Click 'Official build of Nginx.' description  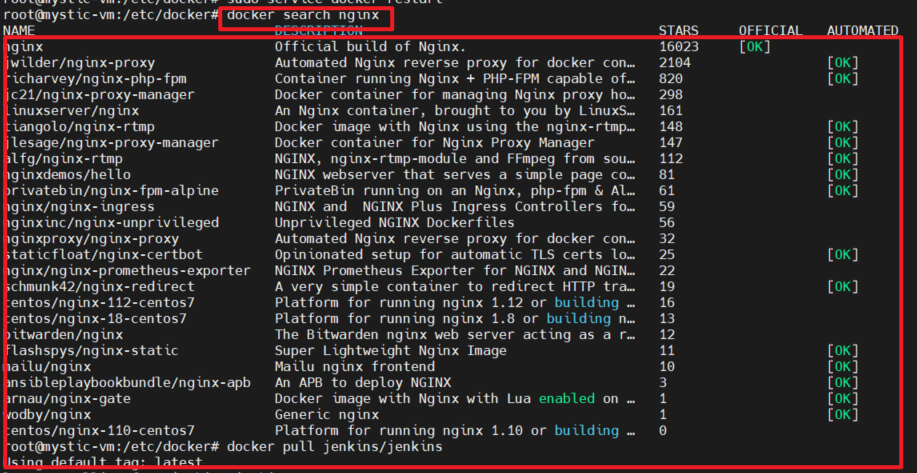[x=371, y=47]
